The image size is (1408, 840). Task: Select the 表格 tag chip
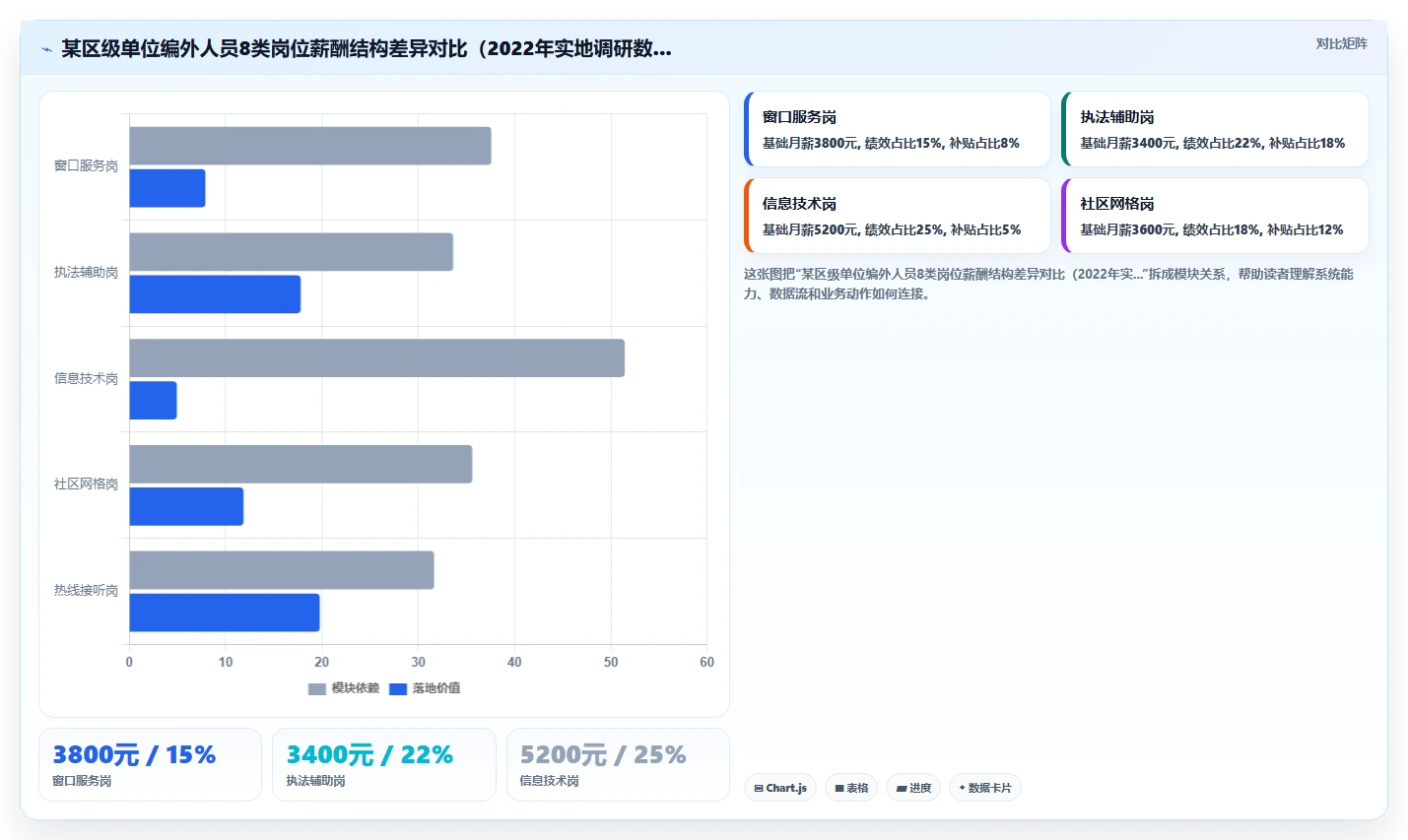point(851,788)
